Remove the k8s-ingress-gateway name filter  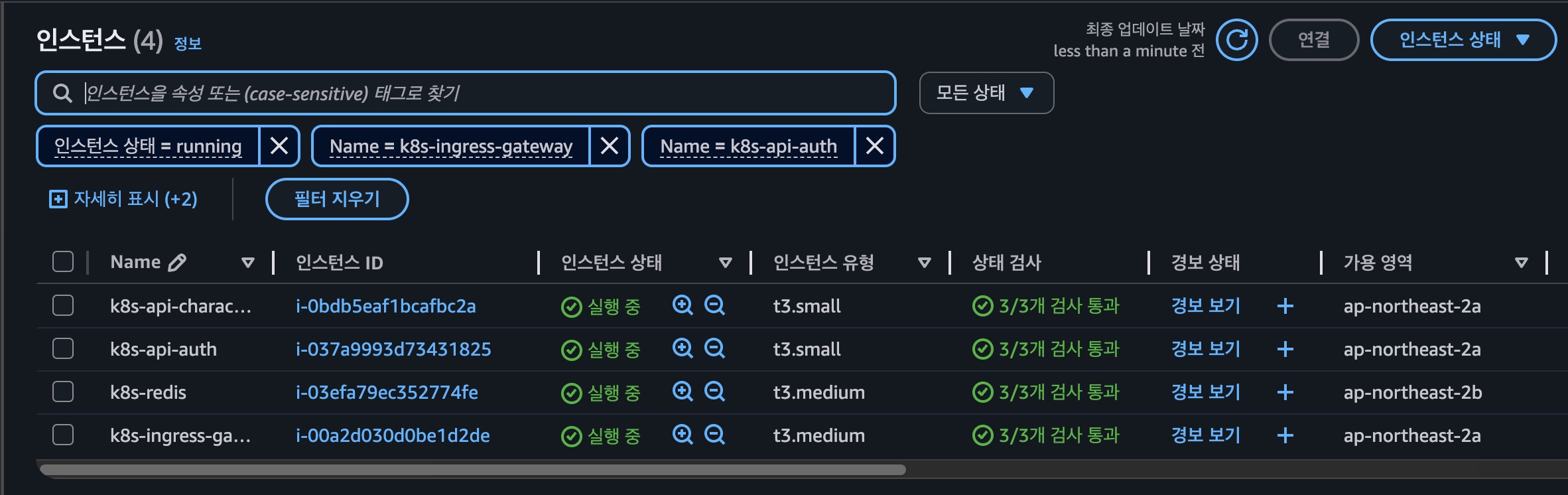(x=610, y=146)
